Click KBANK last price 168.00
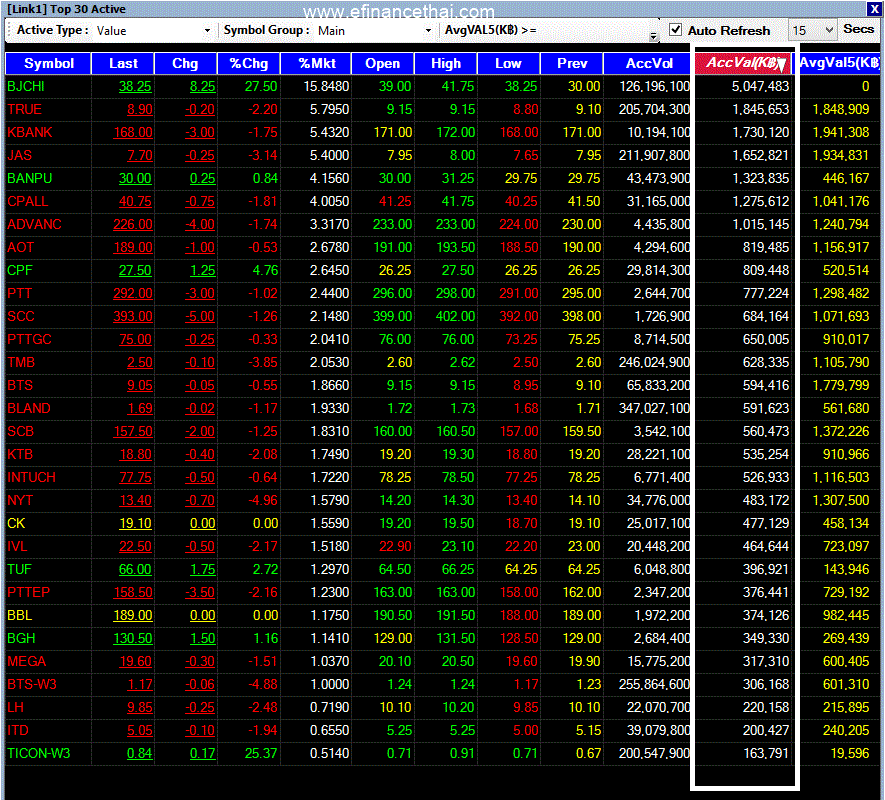This screenshot has height=800, width=885. coord(133,132)
